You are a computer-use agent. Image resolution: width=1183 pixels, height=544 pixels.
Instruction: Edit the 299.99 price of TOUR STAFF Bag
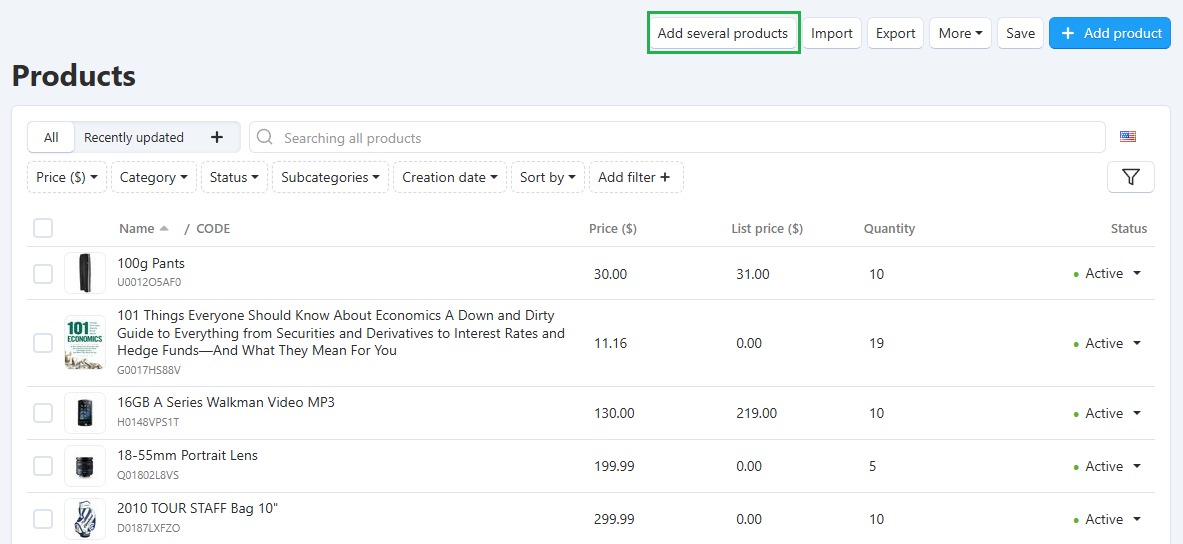[614, 519]
